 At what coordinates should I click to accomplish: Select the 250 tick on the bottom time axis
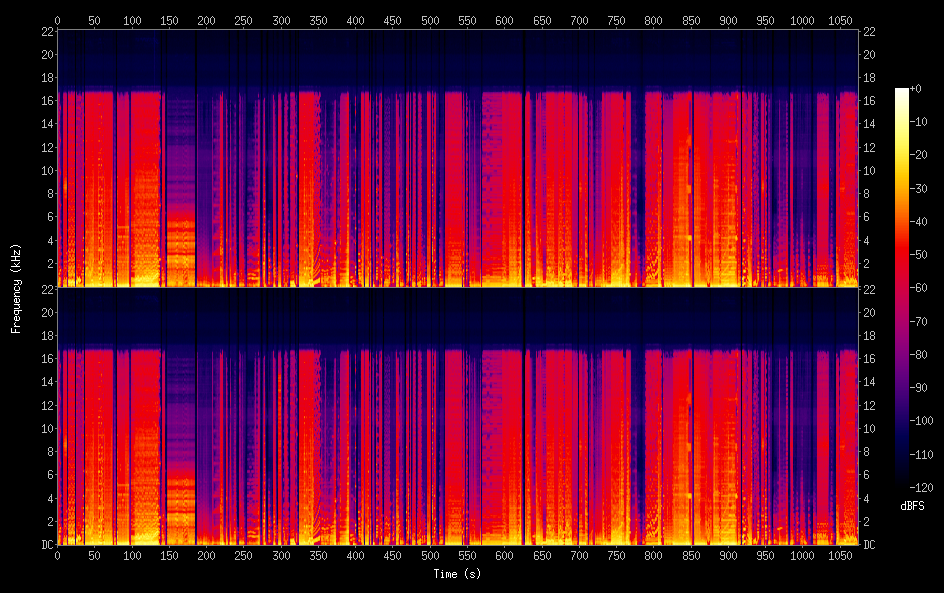pyautogui.click(x=243, y=555)
